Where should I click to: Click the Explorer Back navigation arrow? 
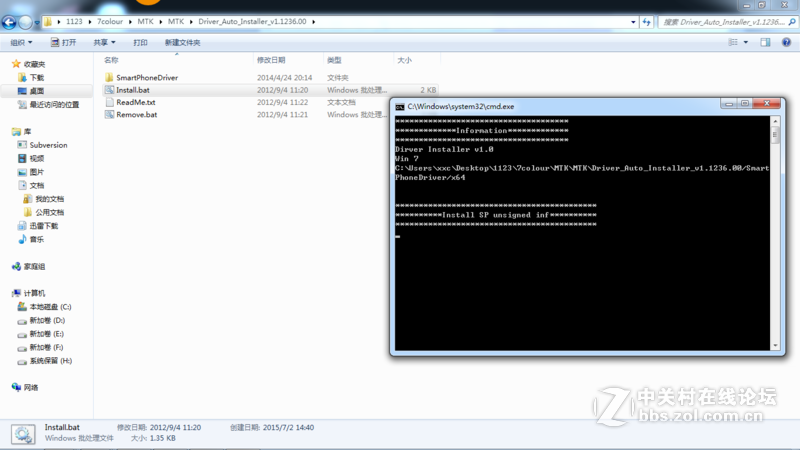click(9, 22)
